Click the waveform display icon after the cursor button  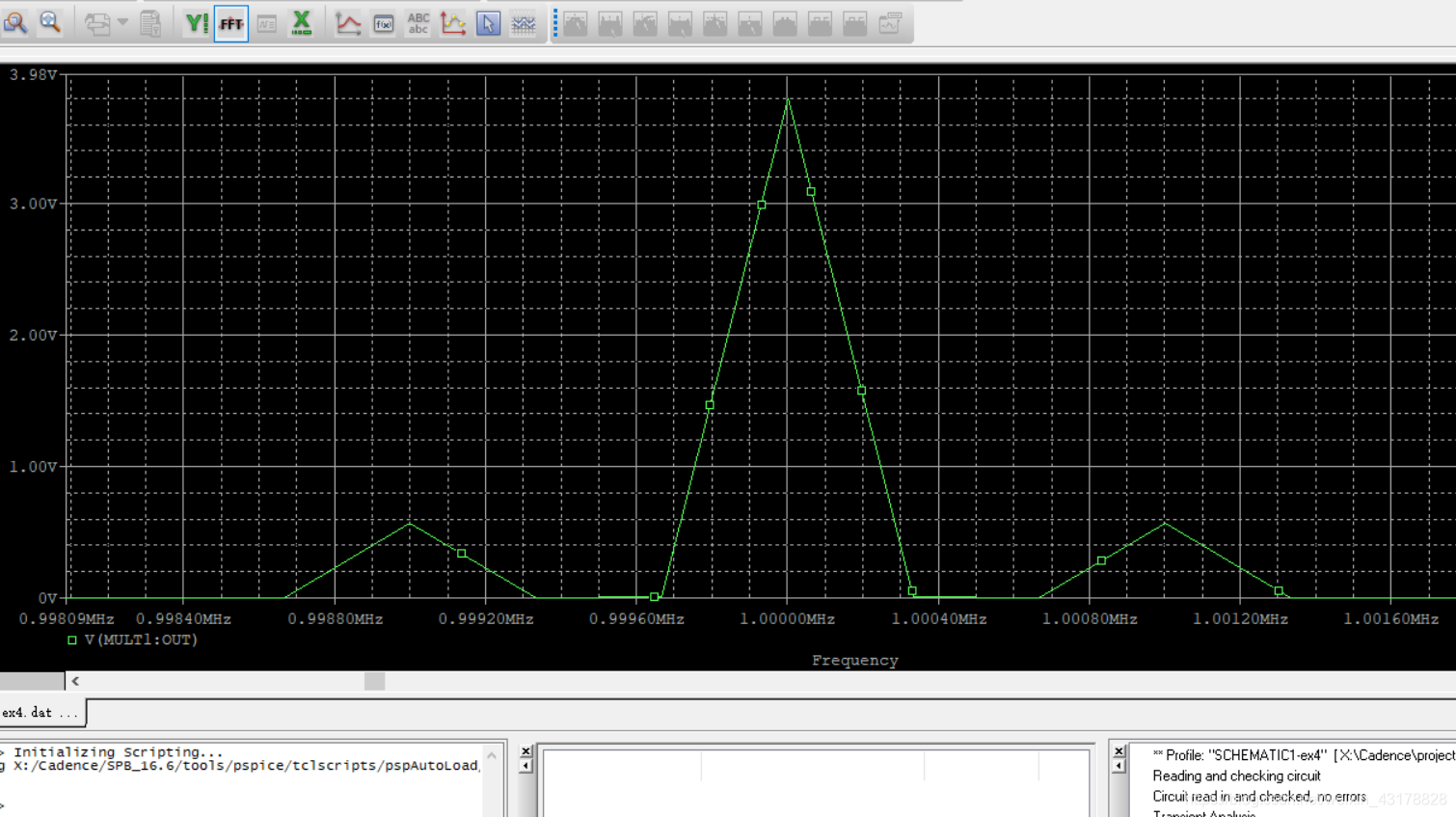point(523,23)
